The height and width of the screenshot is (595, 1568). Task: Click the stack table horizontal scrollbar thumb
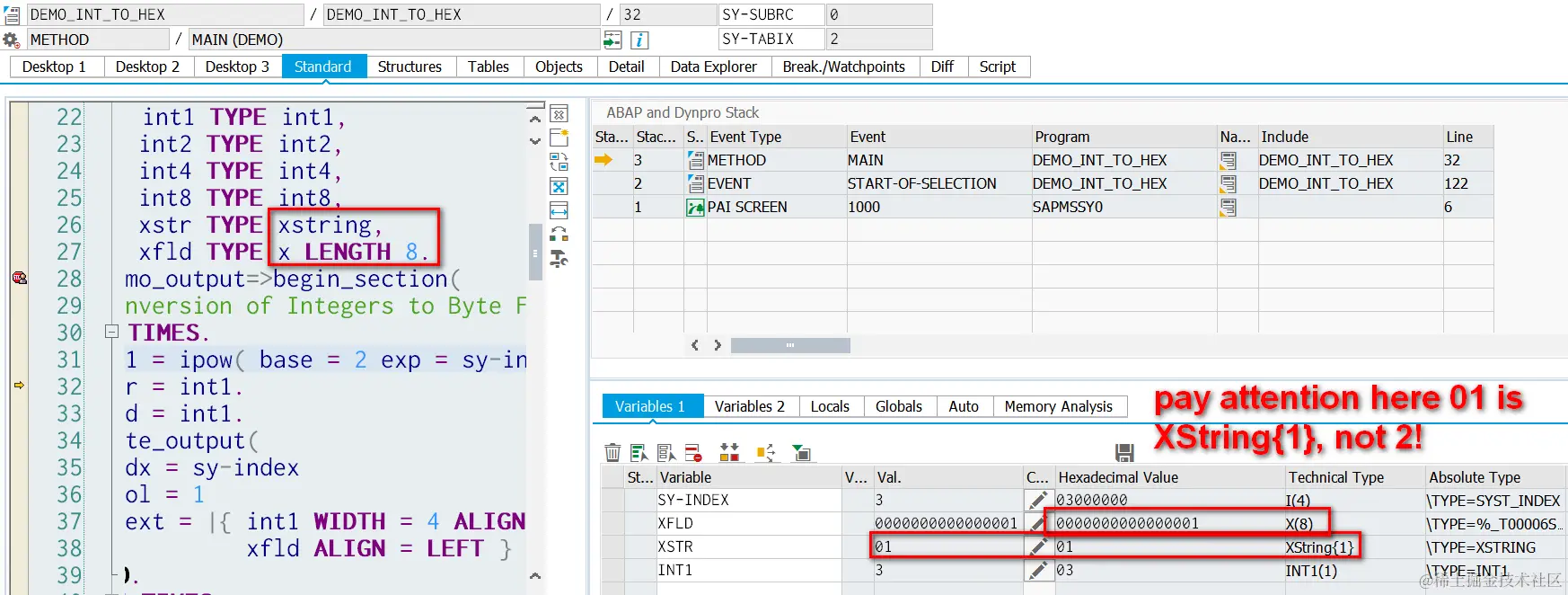(x=790, y=345)
